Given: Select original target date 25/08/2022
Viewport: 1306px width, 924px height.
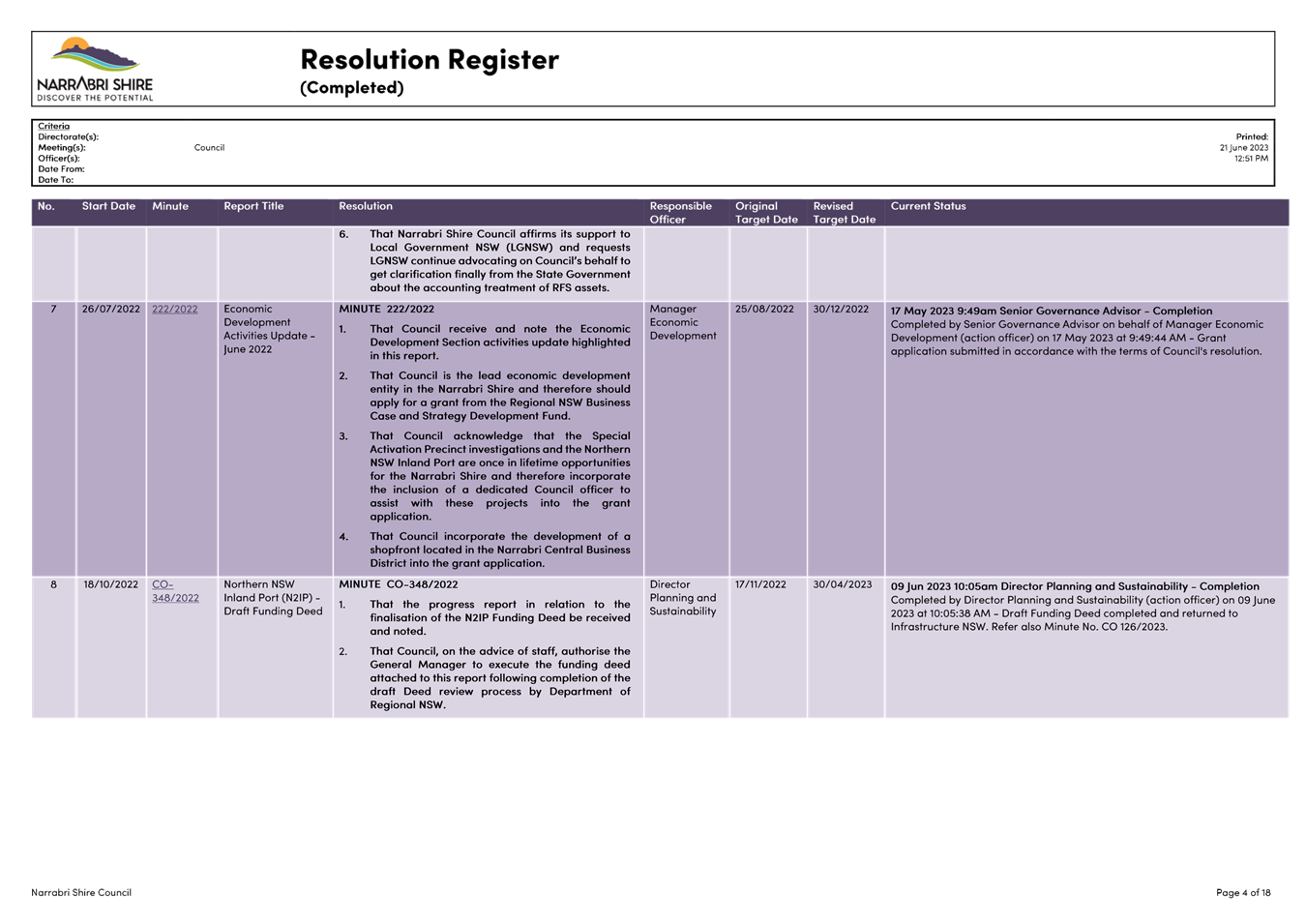Looking at the screenshot, I should click(764, 310).
